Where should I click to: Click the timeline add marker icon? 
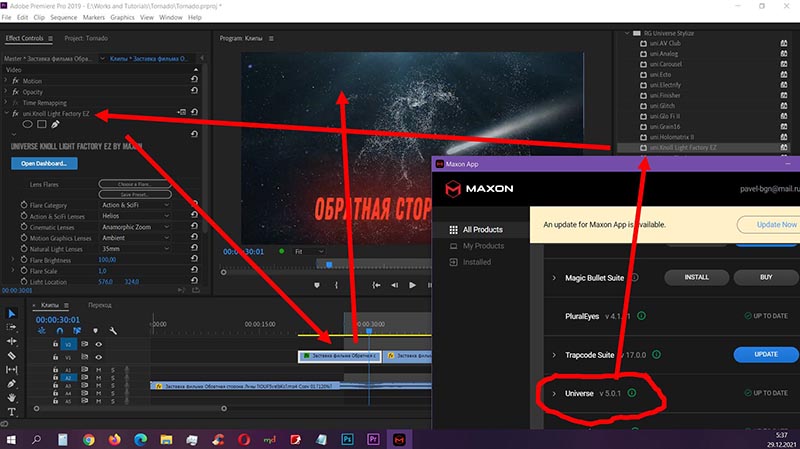[x=95, y=331]
